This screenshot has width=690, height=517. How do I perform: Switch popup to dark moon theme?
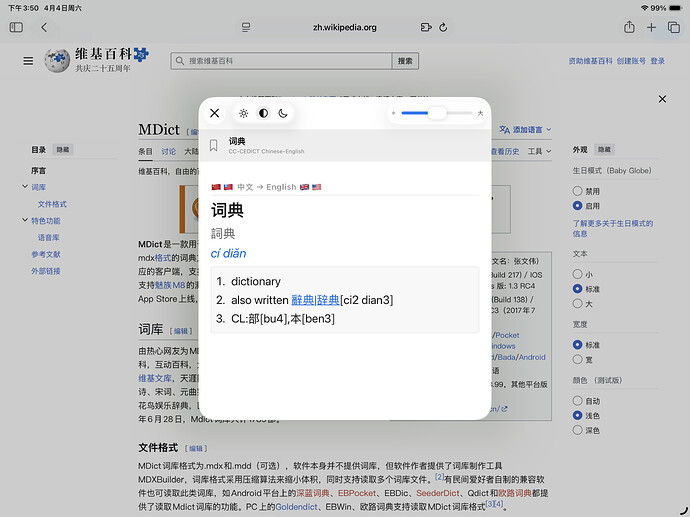coord(283,113)
